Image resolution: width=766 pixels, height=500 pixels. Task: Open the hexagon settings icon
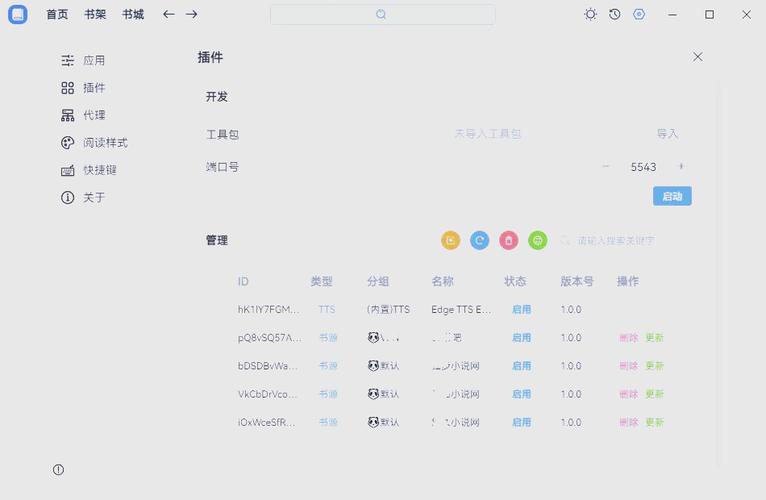[639, 14]
